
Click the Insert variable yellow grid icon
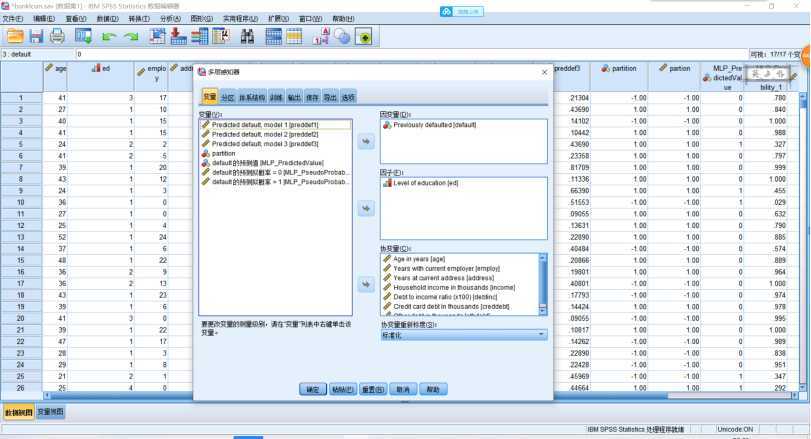(x=294, y=36)
